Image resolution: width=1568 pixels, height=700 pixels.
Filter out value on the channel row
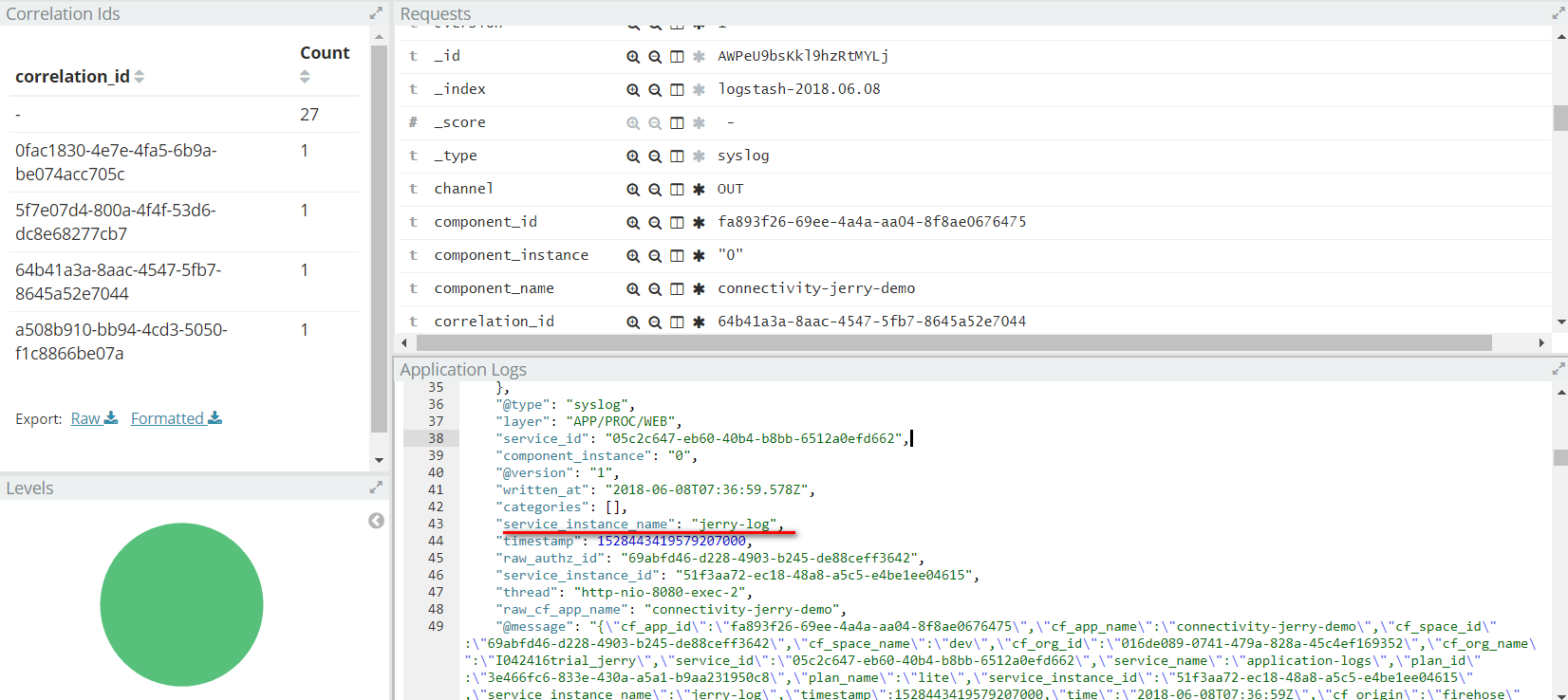pos(655,190)
